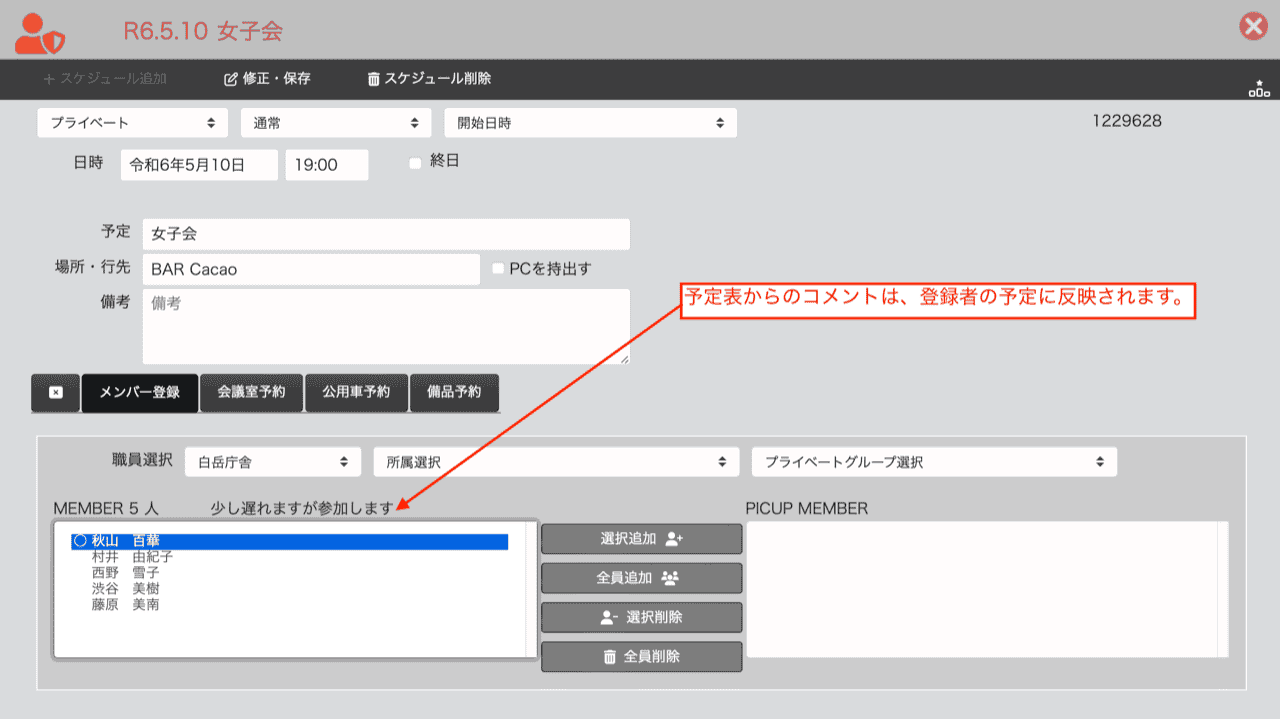Screen dimensions: 1280x719
Task: Click the 備考 notes text area
Action: point(386,327)
